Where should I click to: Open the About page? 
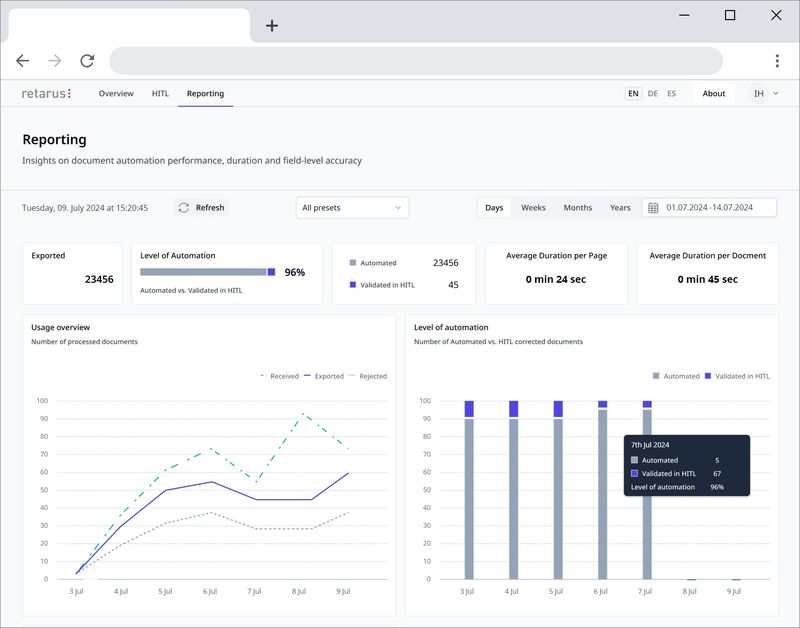(713, 93)
